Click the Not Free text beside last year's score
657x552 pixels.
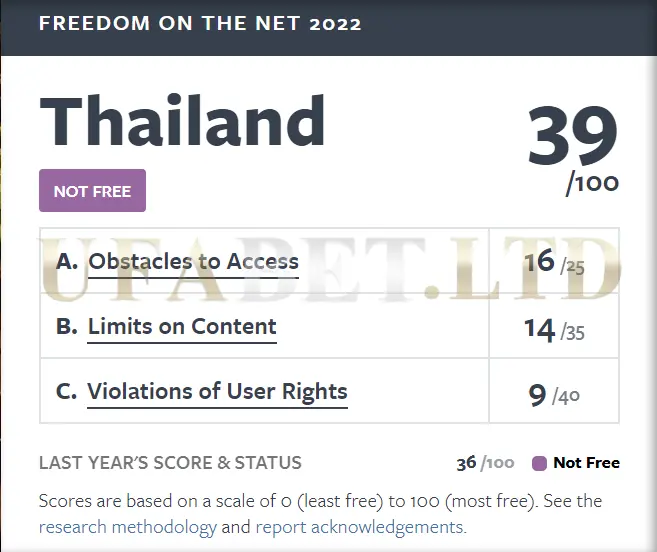[587, 463]
